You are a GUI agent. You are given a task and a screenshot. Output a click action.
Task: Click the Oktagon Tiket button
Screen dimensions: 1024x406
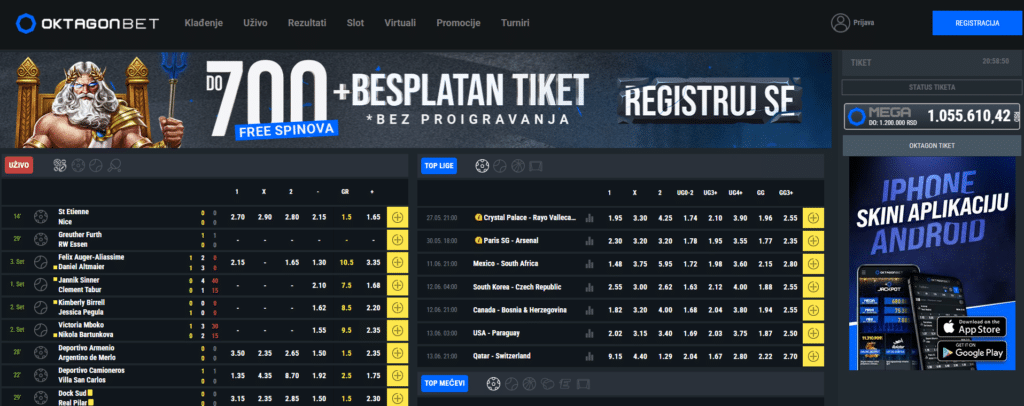[x=932, y=146]
